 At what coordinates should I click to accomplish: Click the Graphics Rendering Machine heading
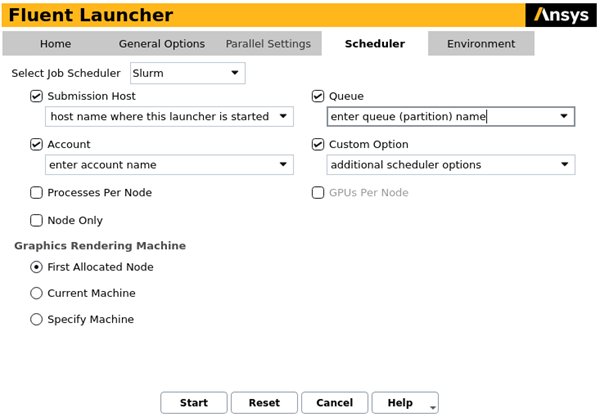pos(100,246)
